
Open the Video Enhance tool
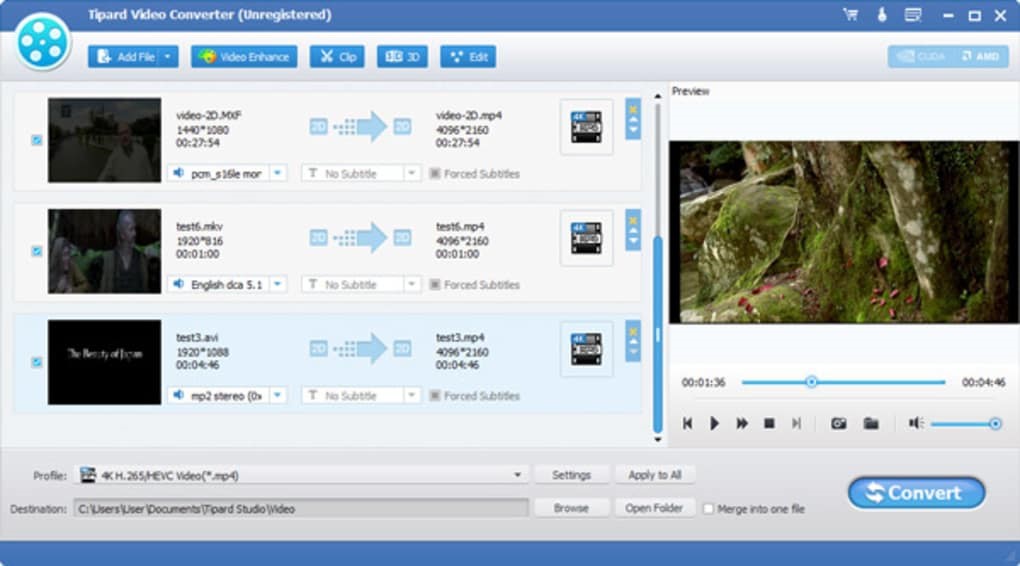pos(244,57)
